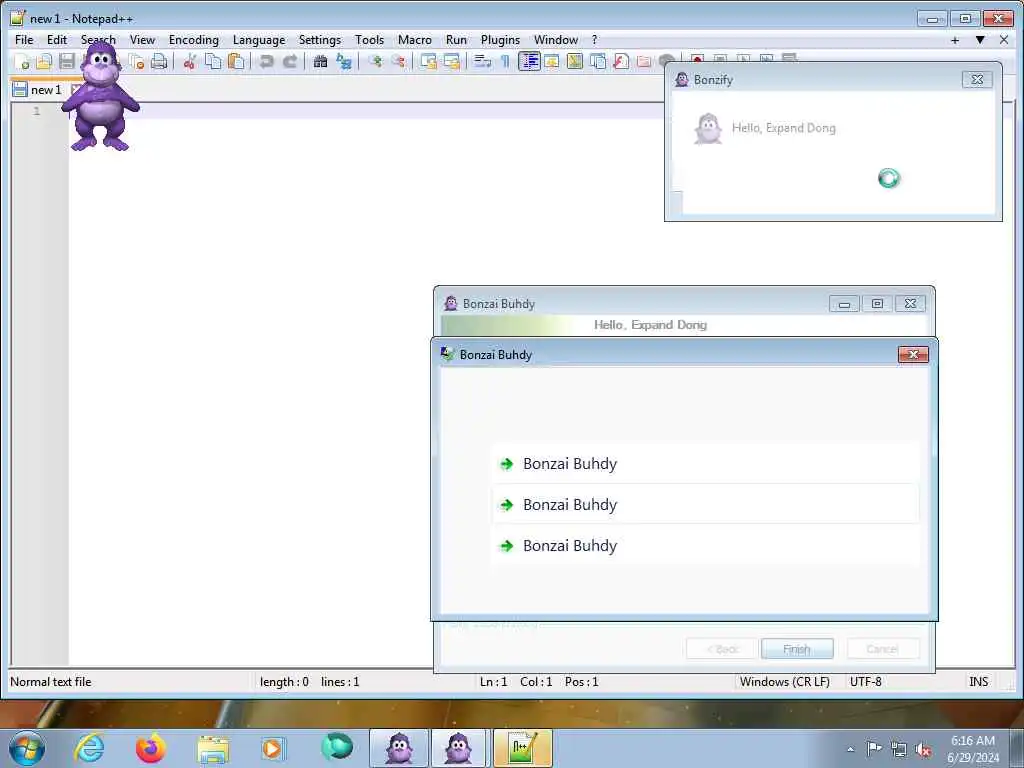Click the purple Bonzi gorilla character

[x=100, y=98]
